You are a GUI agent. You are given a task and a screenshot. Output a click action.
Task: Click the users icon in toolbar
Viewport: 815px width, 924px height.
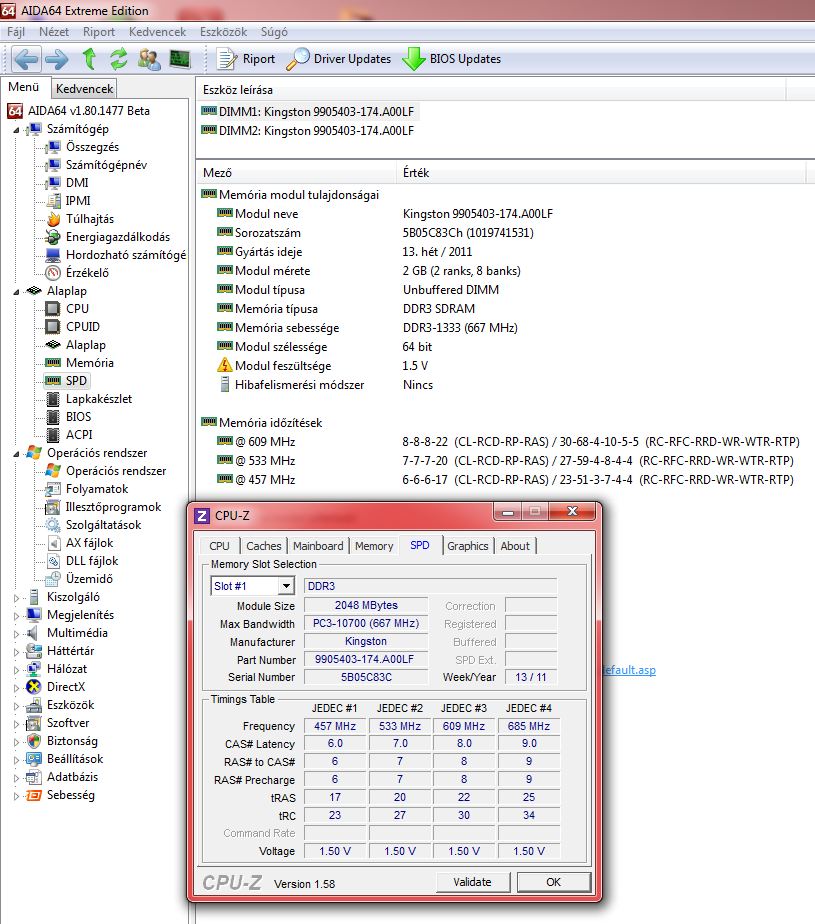coord(149,58)
